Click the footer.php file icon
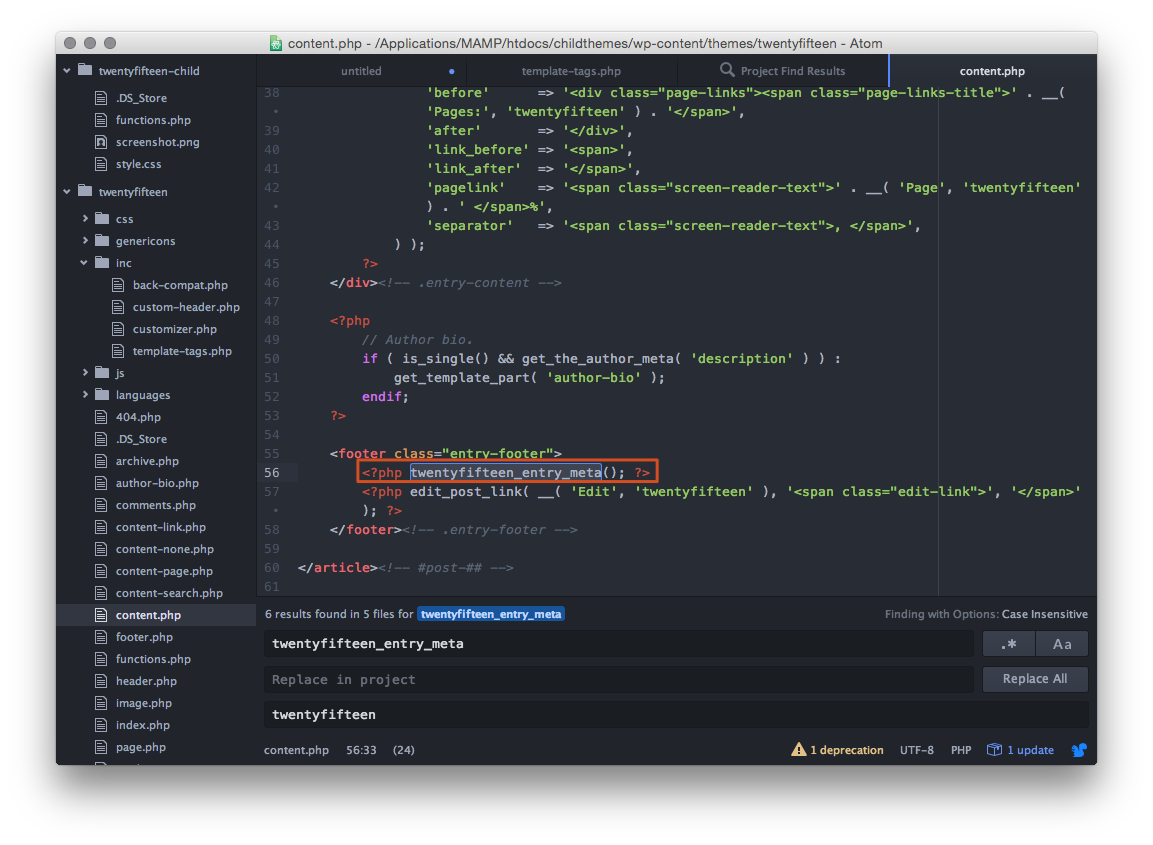Viewport: 1153px width, 845px height. click(x=101, y=637)
